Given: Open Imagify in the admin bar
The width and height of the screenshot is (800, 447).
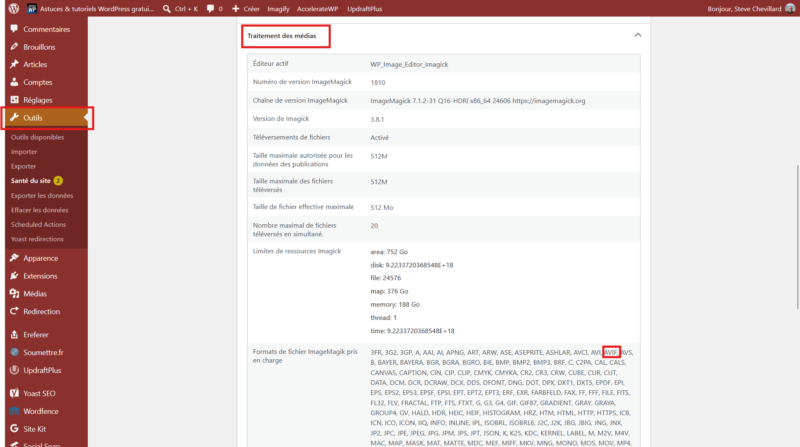Looking at the screenshot, I should [278, 9].
